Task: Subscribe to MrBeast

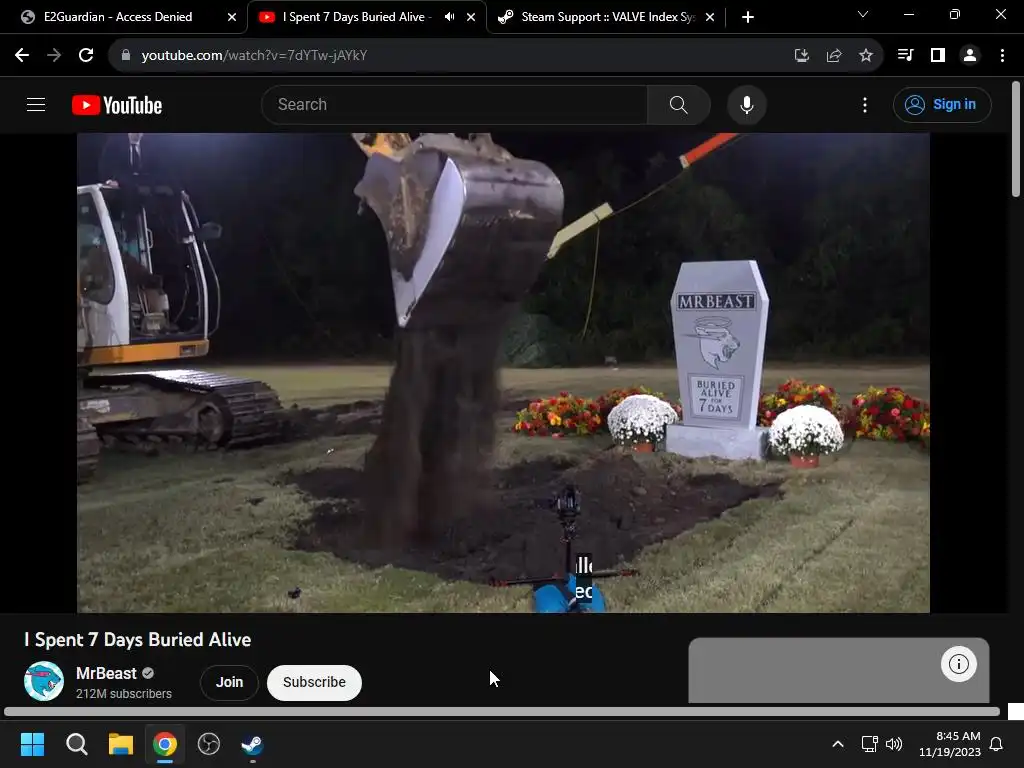Action: click(314, 682)
